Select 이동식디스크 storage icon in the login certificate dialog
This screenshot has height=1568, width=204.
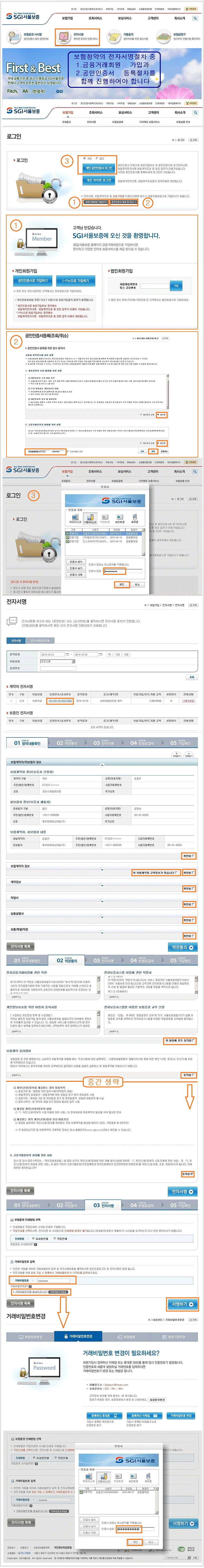point(90,518)
